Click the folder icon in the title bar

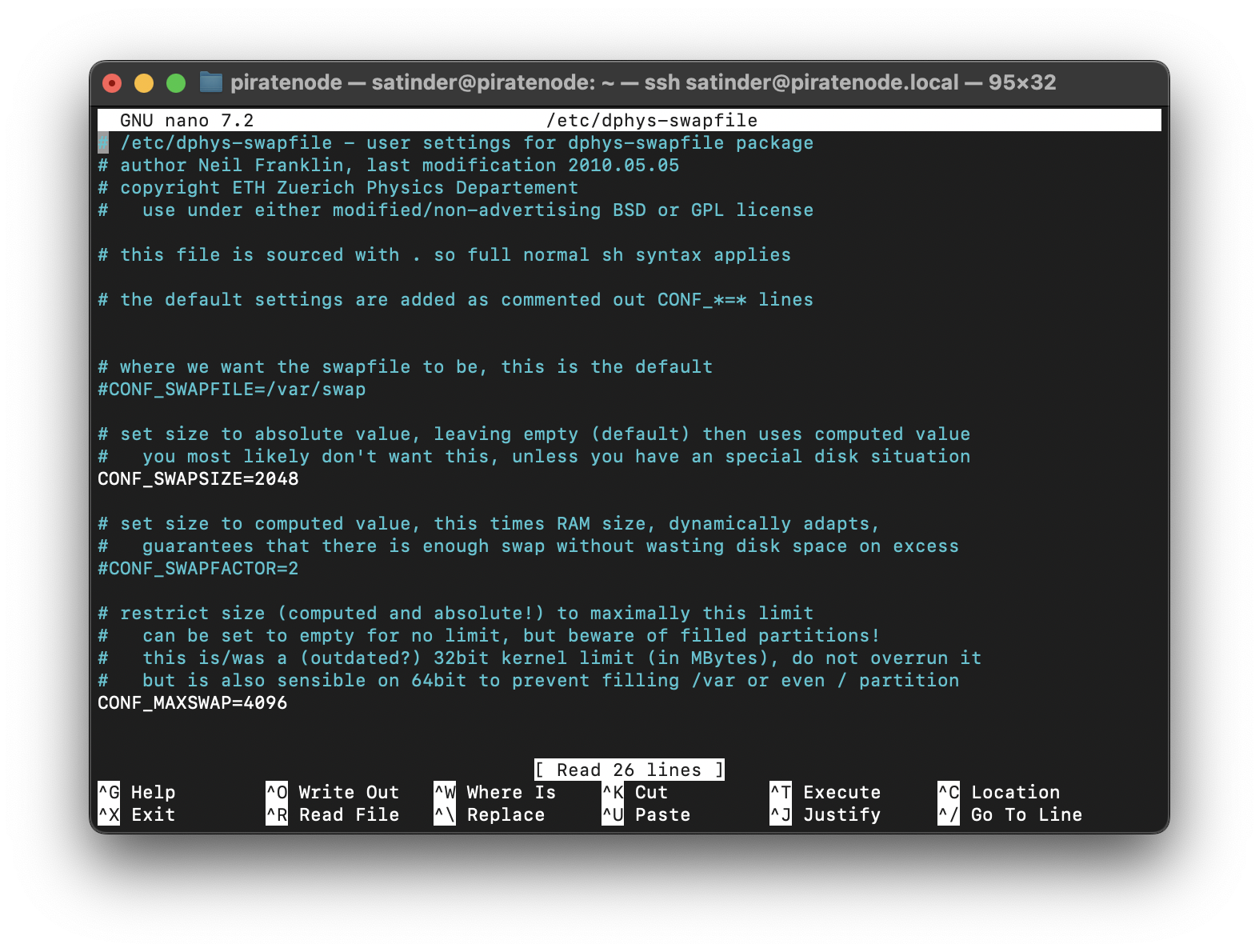tap(210, 82)
